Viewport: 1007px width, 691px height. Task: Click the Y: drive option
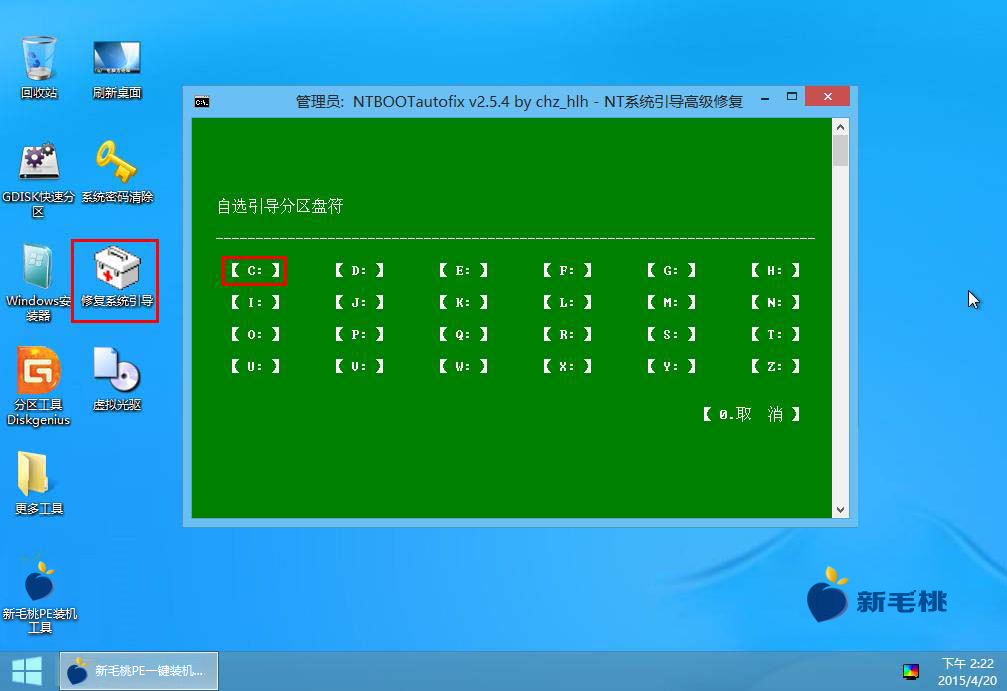(671, 367)
